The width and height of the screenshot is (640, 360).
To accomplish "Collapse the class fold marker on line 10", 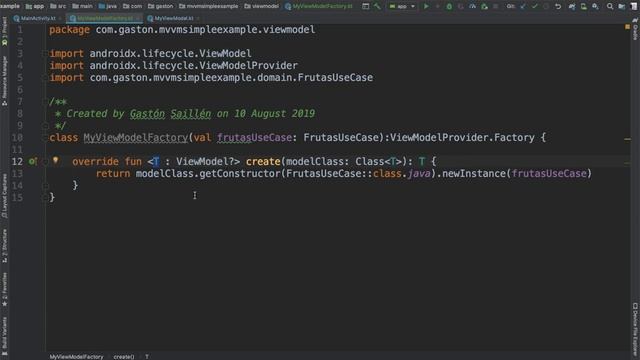I will [x=44, y=138].
